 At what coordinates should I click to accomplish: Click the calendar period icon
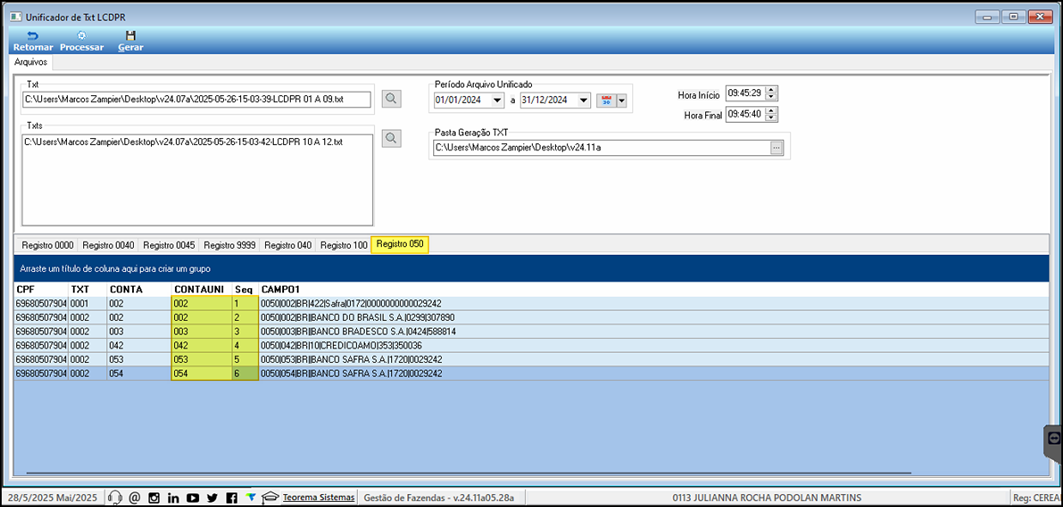(x=605, y=100)
